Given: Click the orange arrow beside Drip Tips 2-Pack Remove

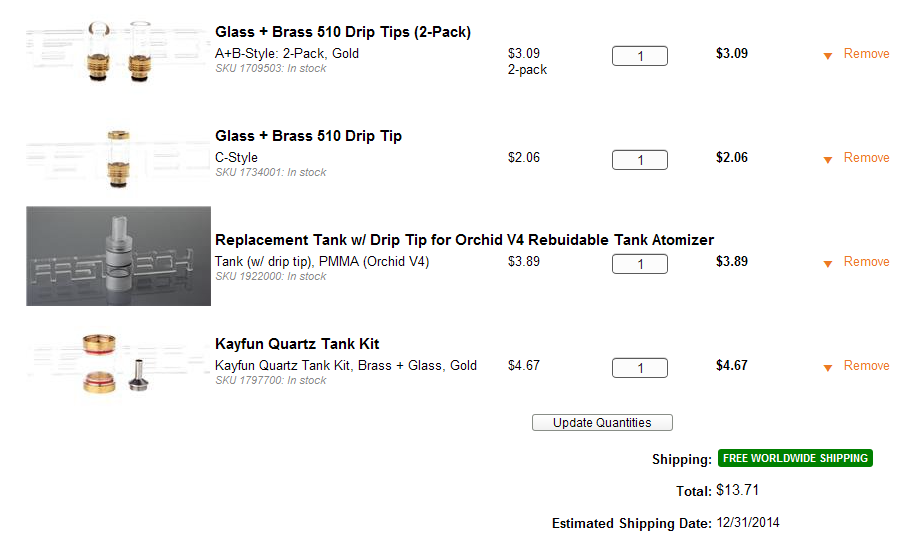Looking at the screenshot, I should pyautogui.click(x=828, y=56).
